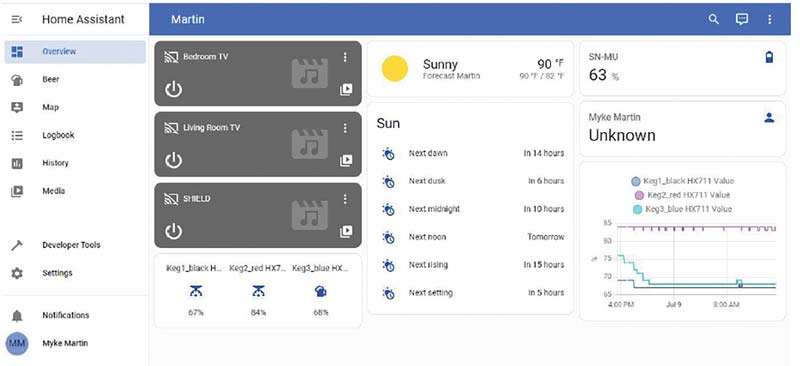Viewport: 800px width, 366px height.
Task: Open the Next setting entity row
Action: point(470,293)
